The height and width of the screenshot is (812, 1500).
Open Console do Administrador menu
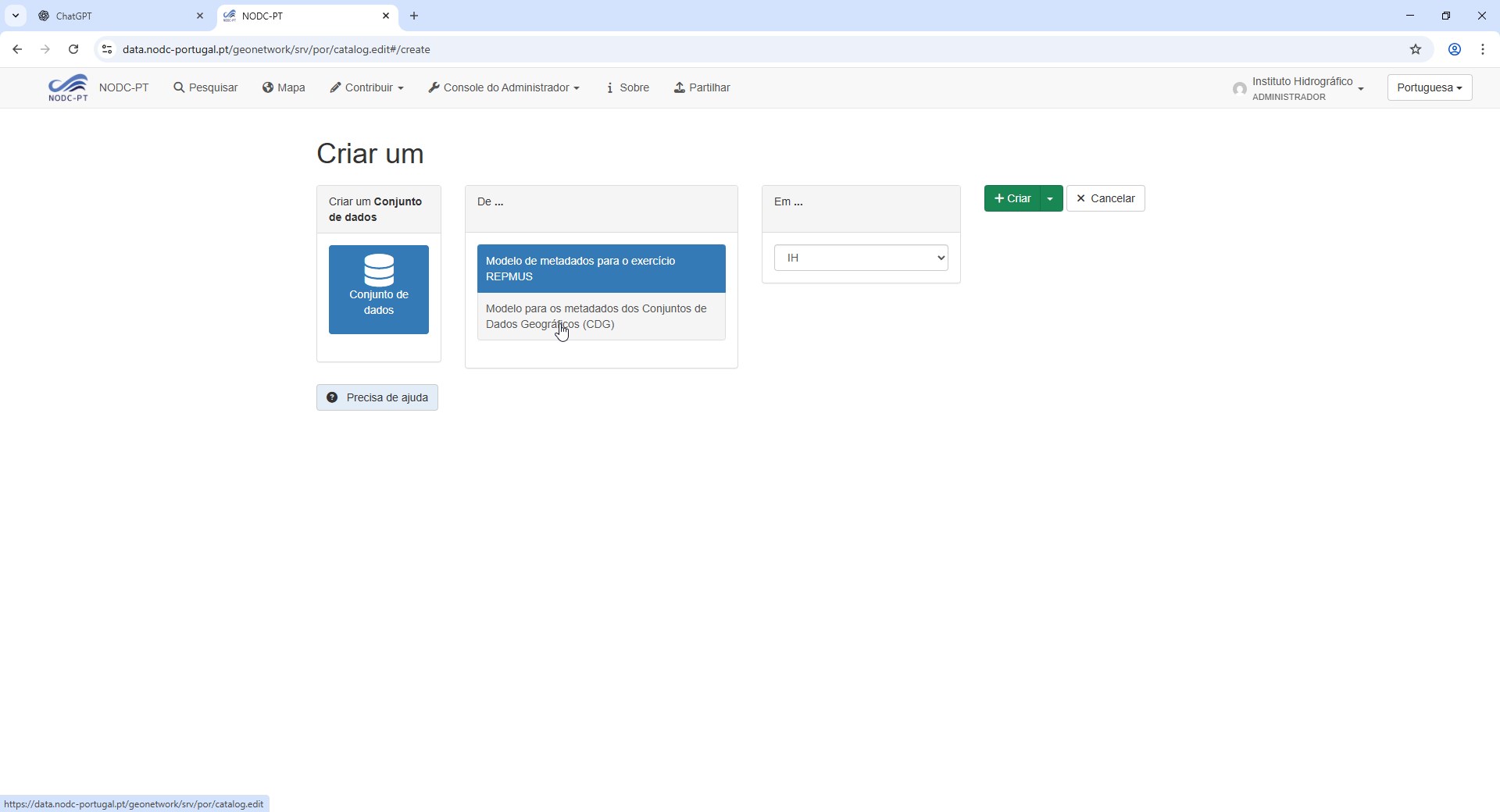[x=504, y=87]
